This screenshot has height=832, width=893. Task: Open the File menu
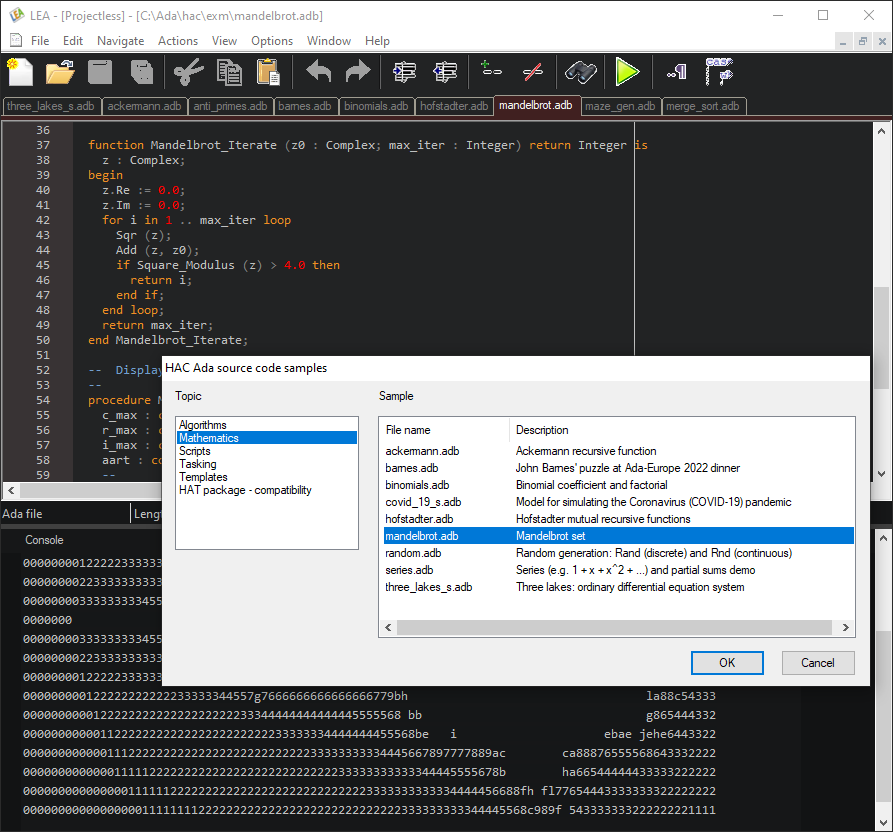(40, 41)
